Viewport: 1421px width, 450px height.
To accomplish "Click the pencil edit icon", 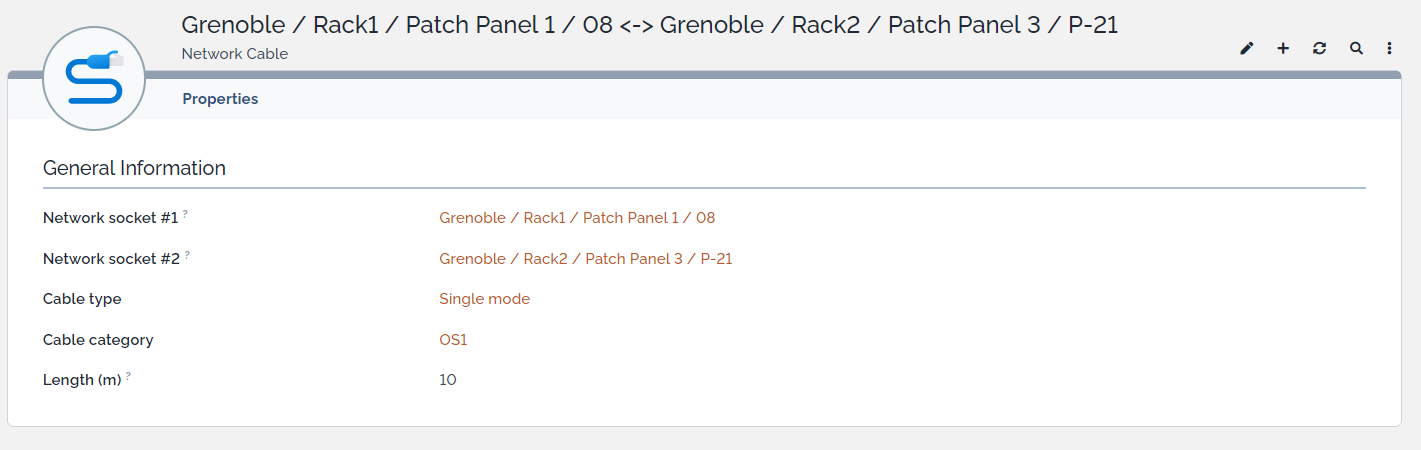I will [1246, 48].
